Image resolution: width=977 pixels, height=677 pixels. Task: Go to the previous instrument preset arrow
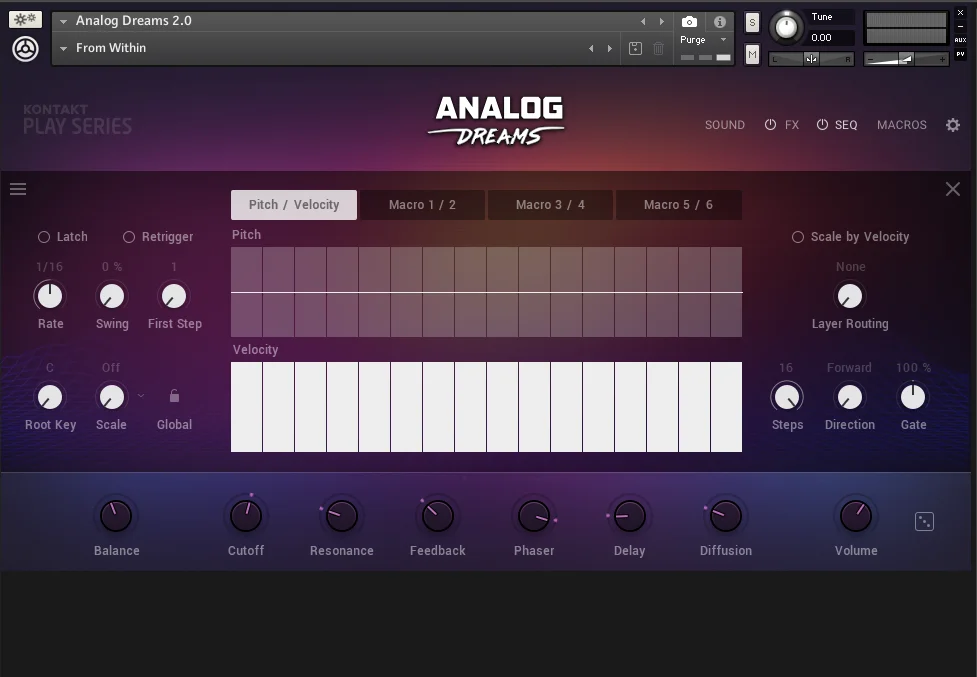point(643,22)
